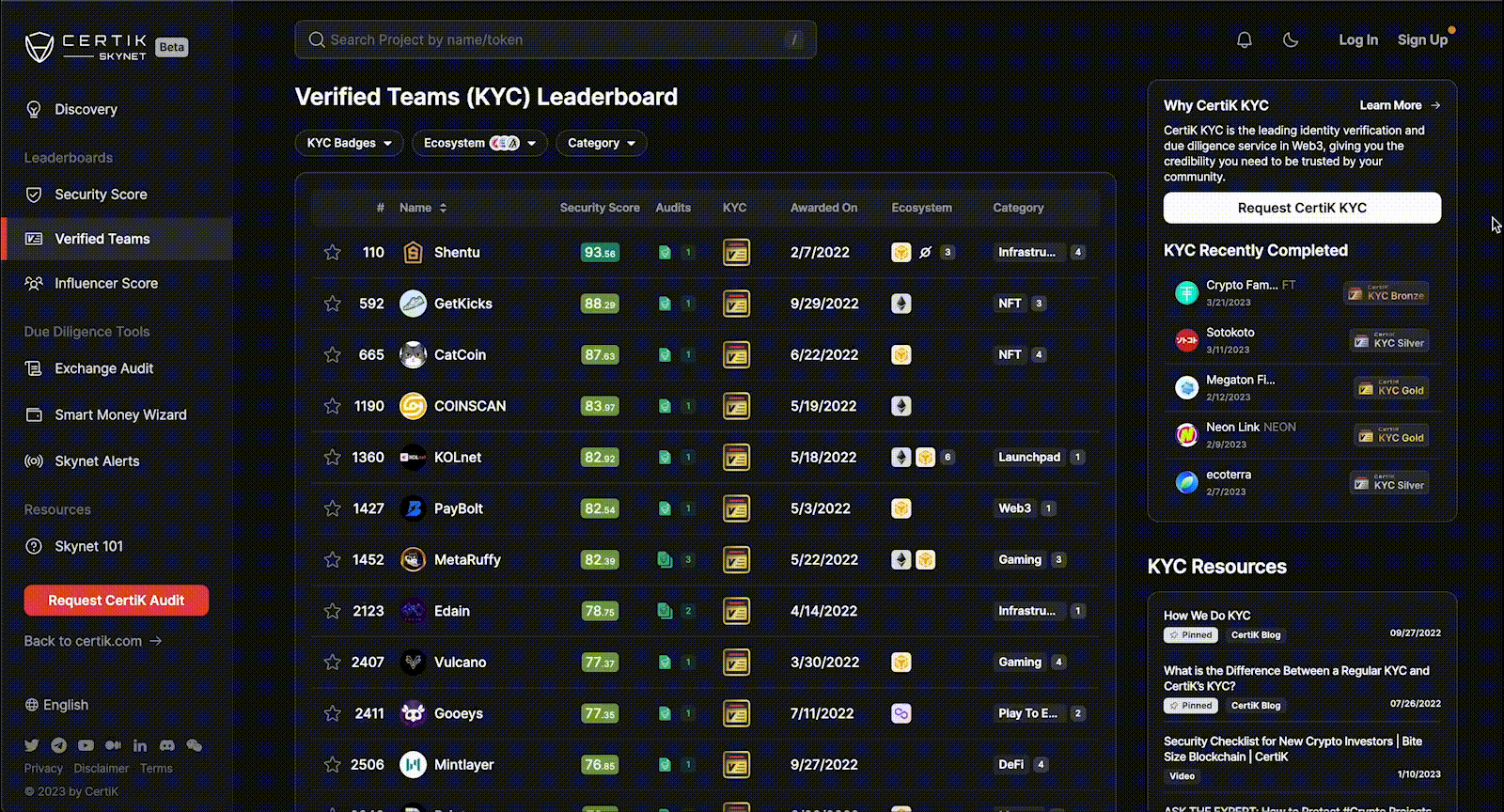Click GetKicks audit icon

point(665,304)
